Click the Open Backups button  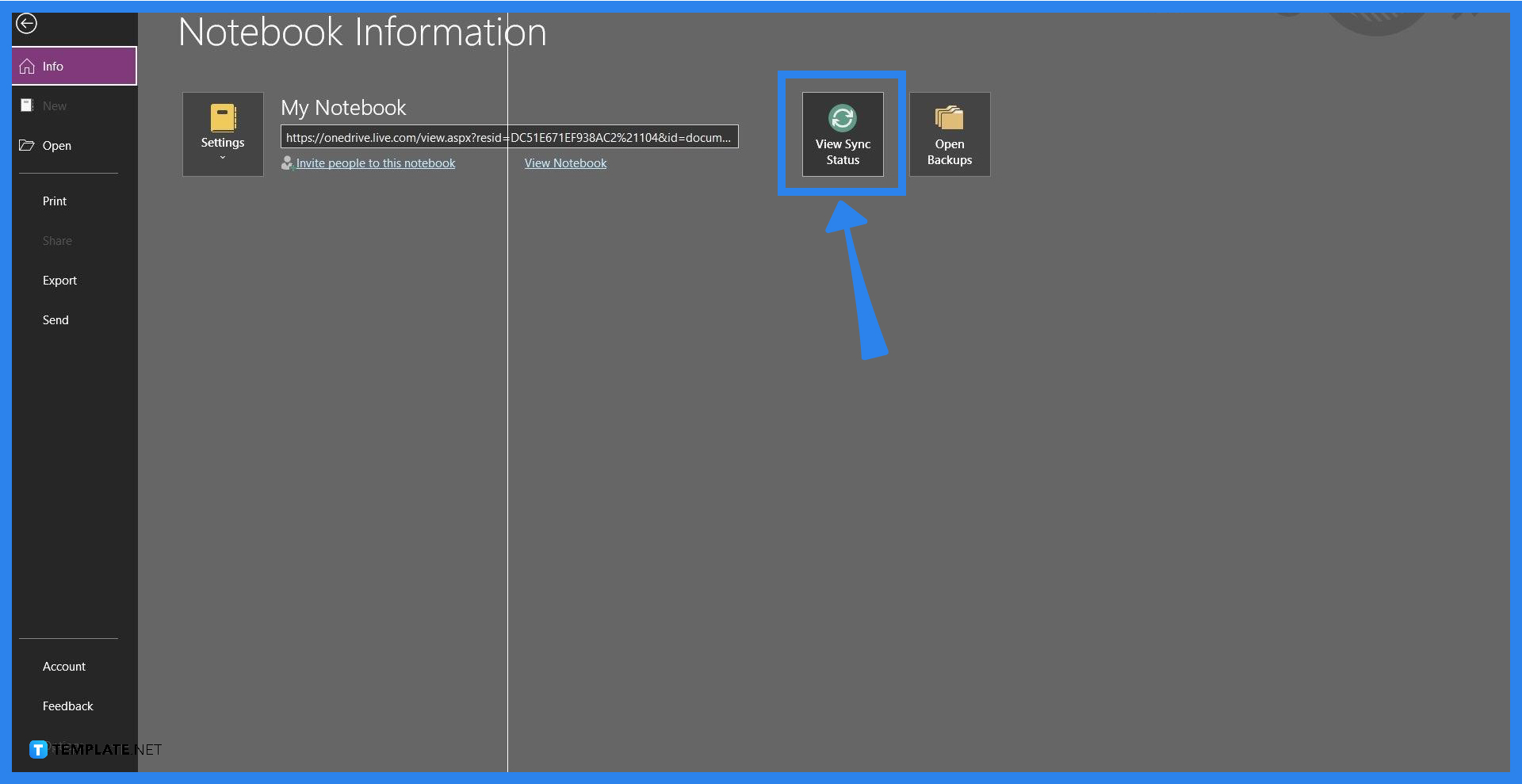pos(949,135)
